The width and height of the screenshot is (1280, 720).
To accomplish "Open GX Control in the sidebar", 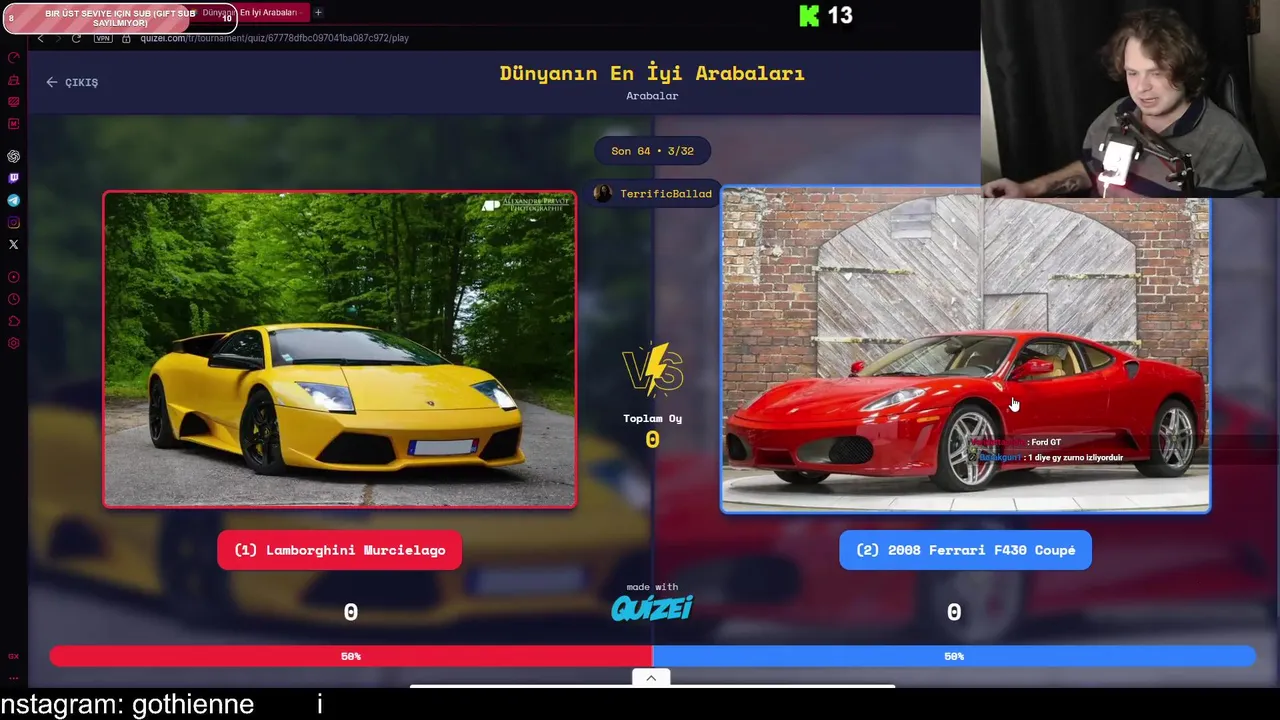I will coord(13,58).
